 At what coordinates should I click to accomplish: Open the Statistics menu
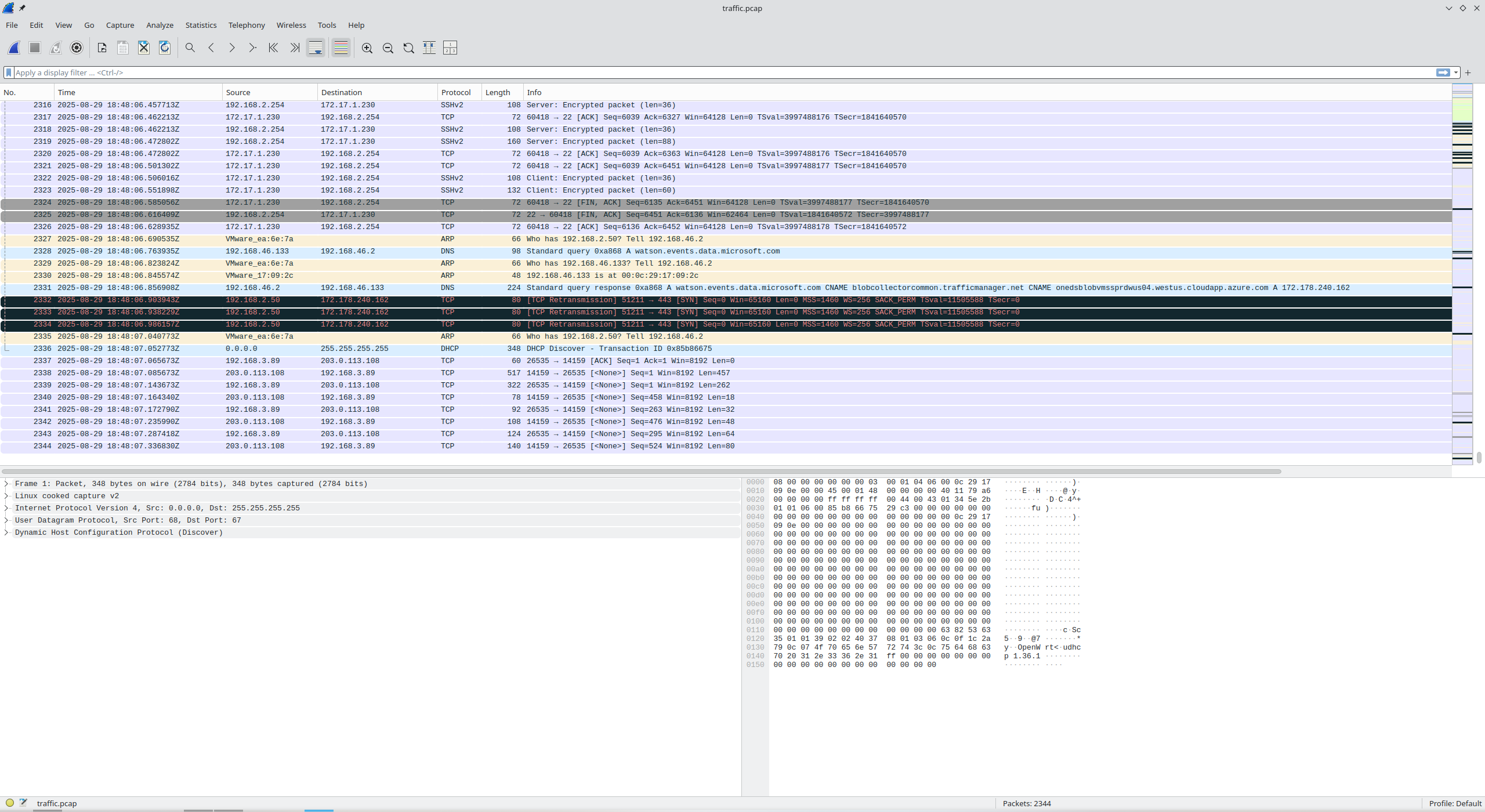(201, 25)
